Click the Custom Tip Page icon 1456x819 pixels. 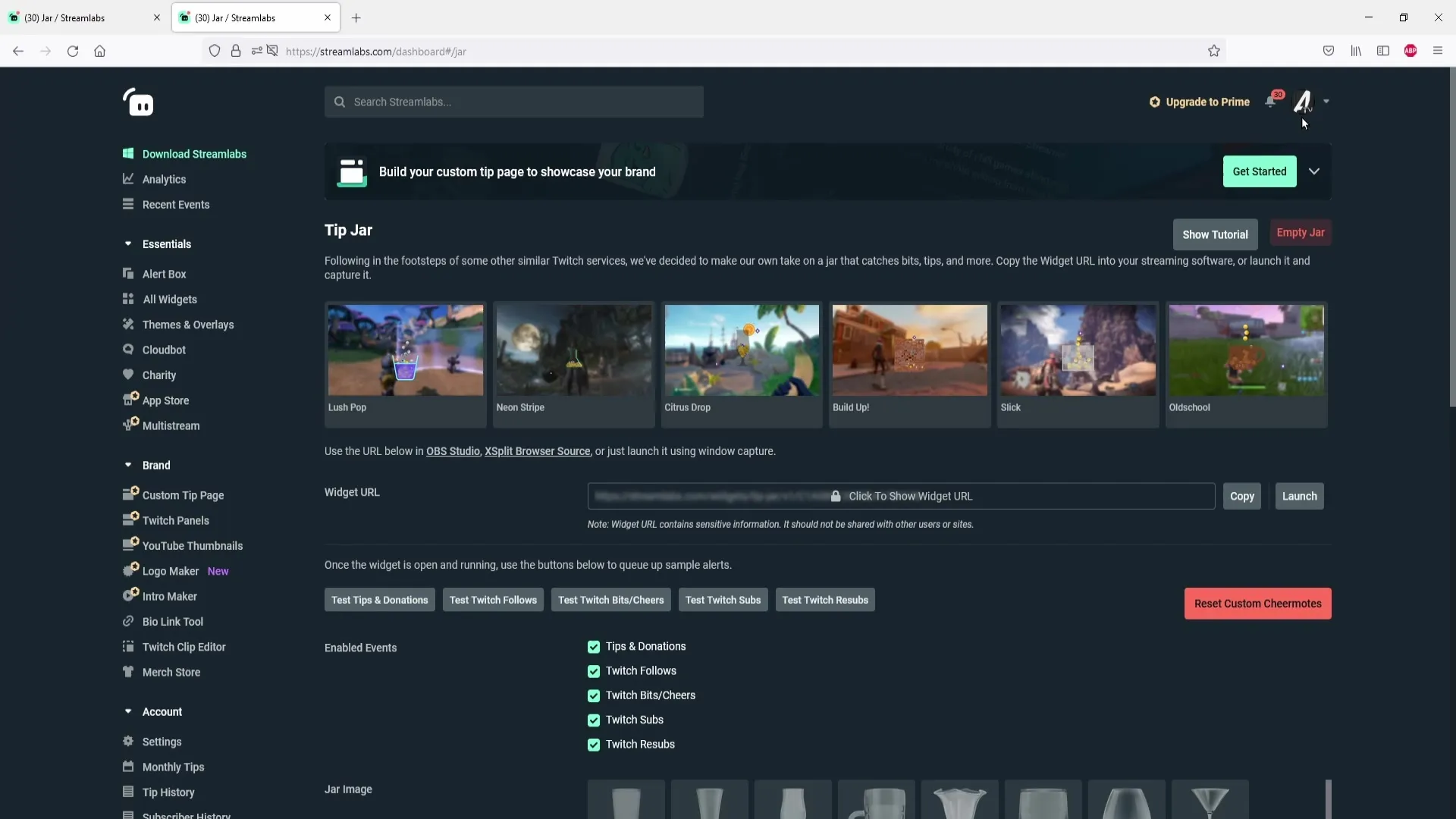point(130,494)
